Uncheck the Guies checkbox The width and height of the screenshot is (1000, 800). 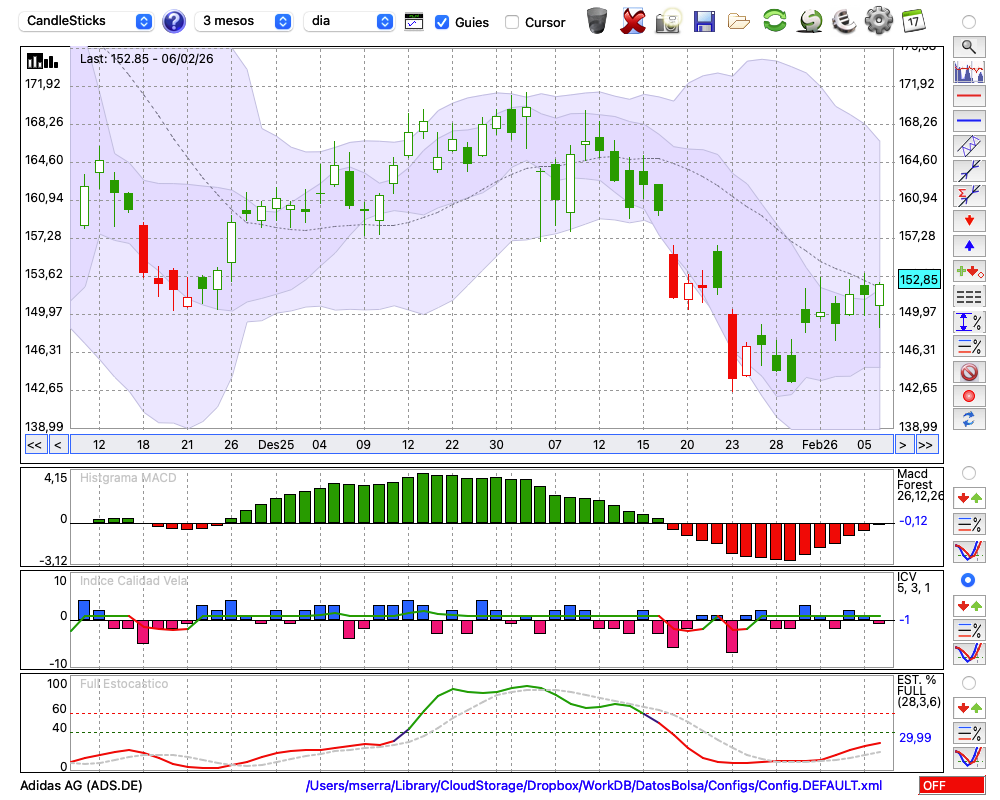tap(441, 22)
